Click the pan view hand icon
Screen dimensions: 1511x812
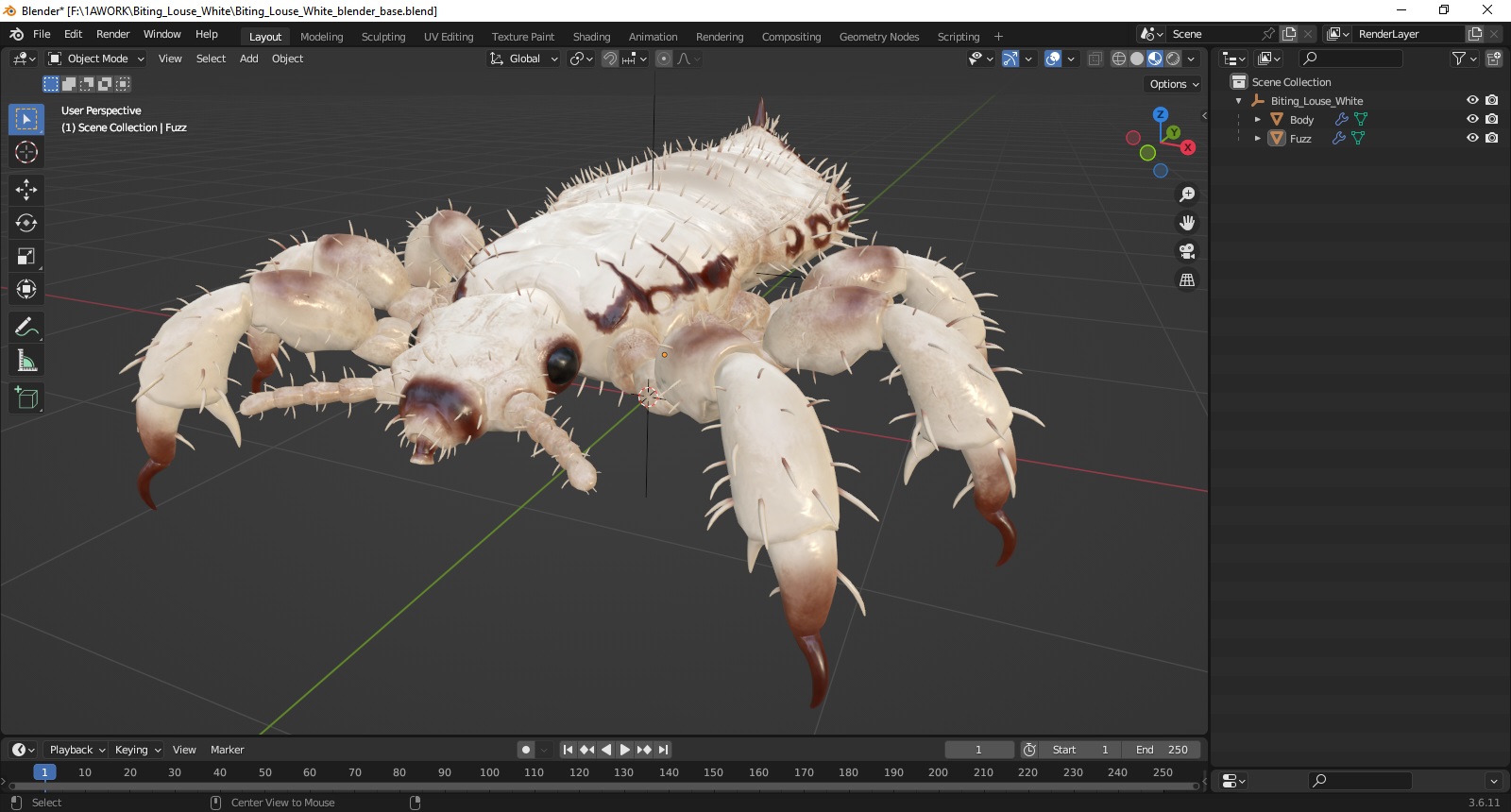pyautogui.click(x=1187, y=223)
